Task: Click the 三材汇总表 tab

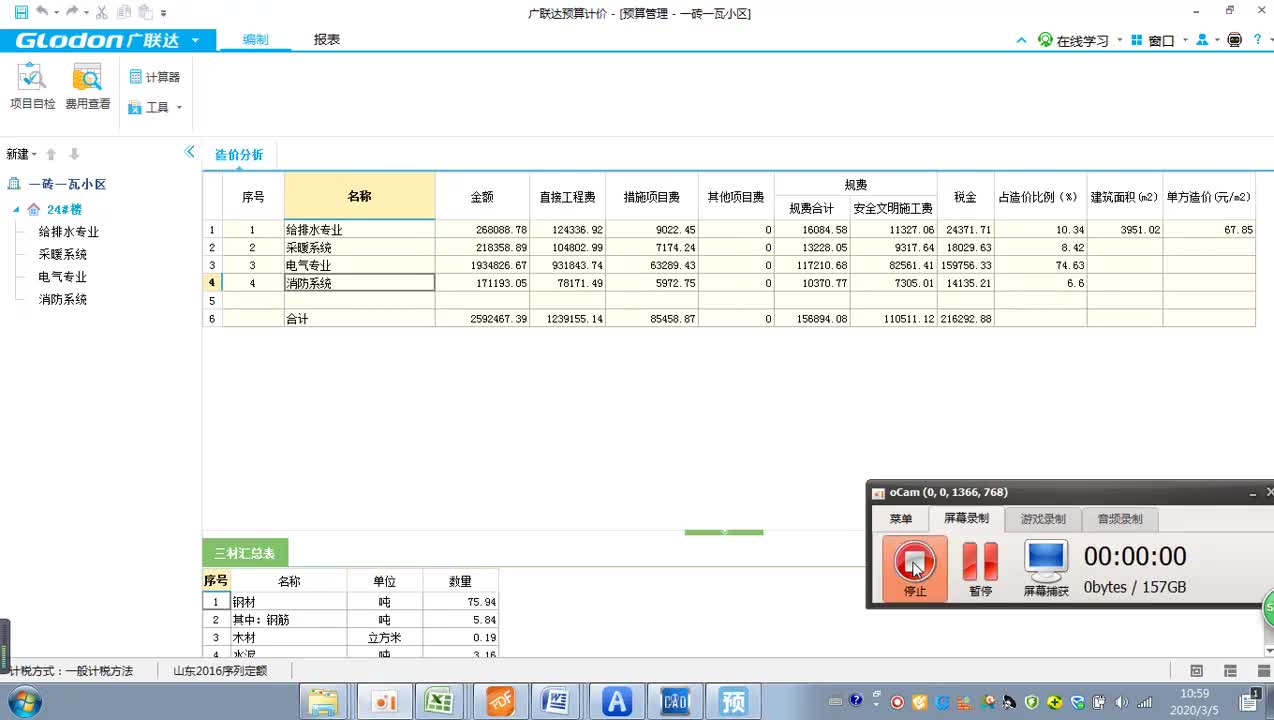Action: (245, 553)
